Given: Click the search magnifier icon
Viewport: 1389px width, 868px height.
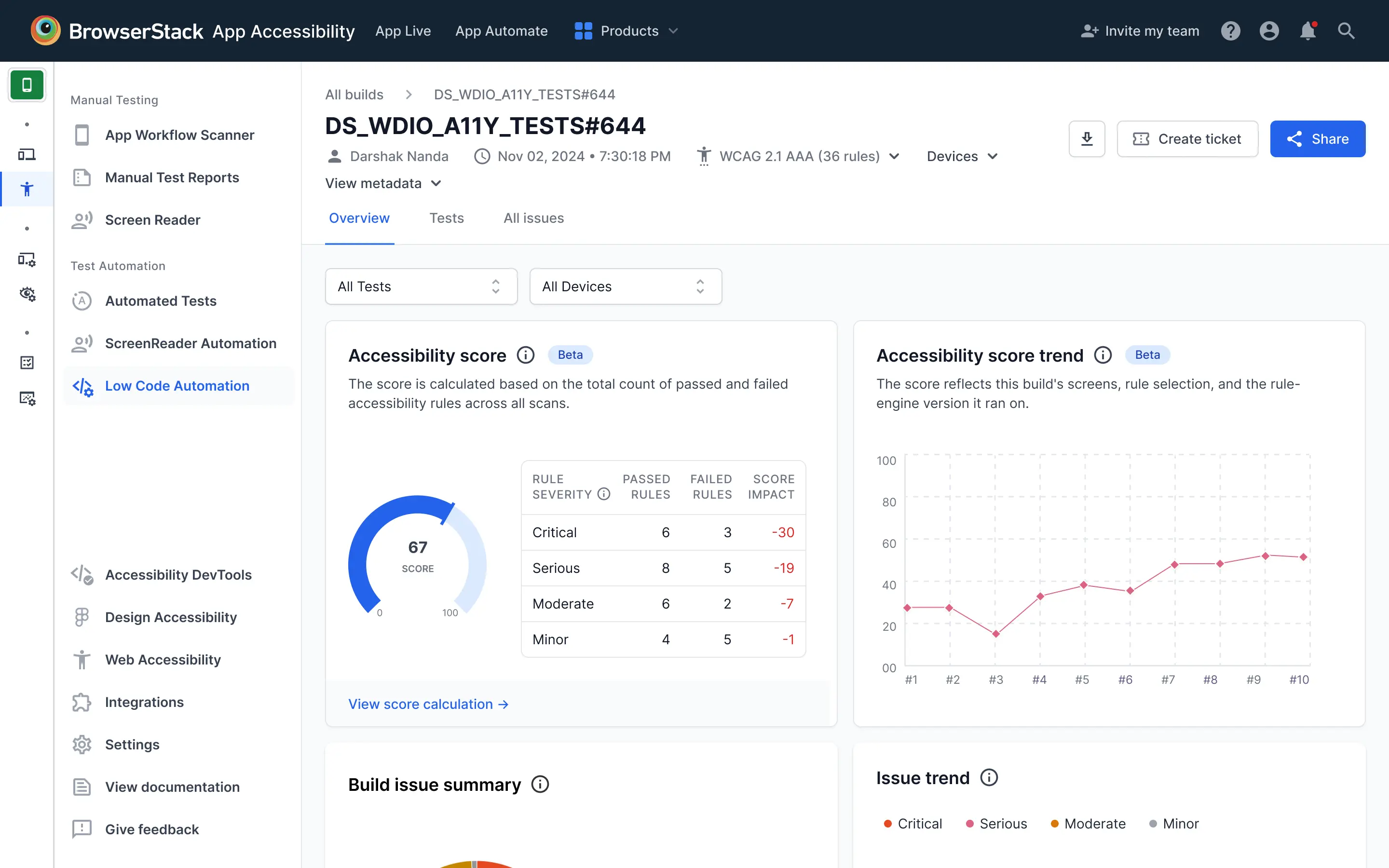Looking at the screenshot, I should 1346,31.
